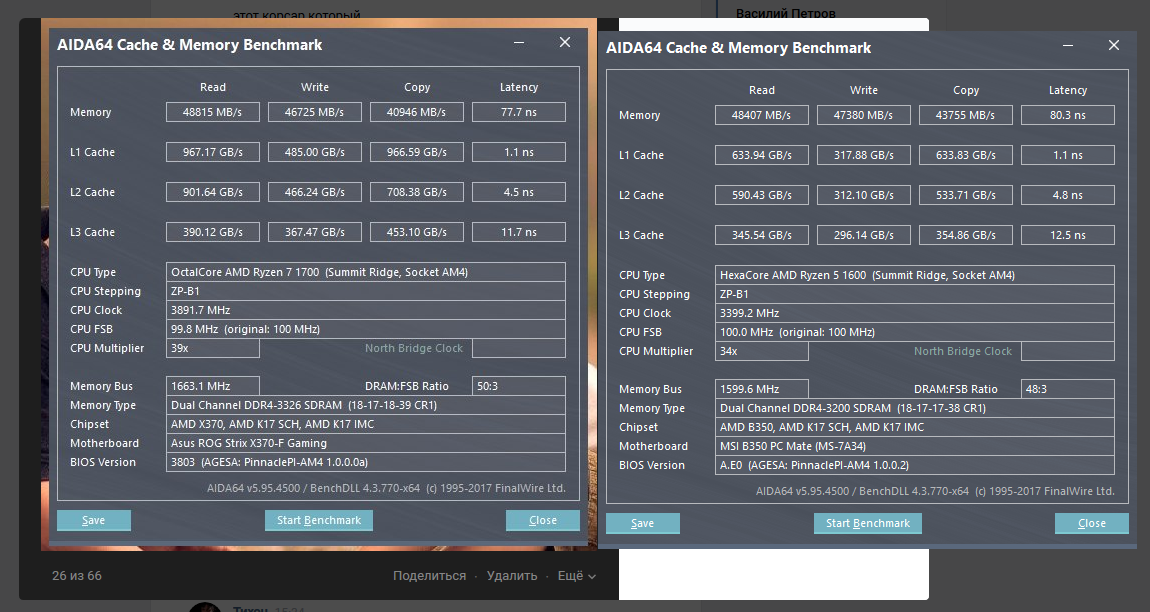The image size is (1150, 612).
Task: Click BIOS version 3803 field
Action: pyautogui.click(x=366, y=462)
